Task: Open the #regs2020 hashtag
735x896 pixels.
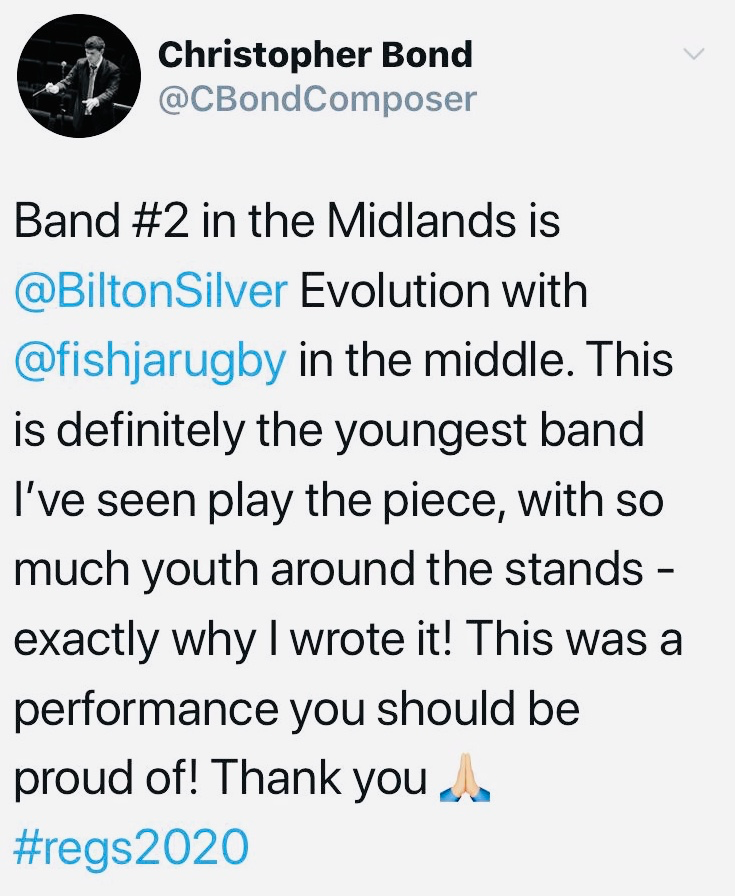Action: 131,847
